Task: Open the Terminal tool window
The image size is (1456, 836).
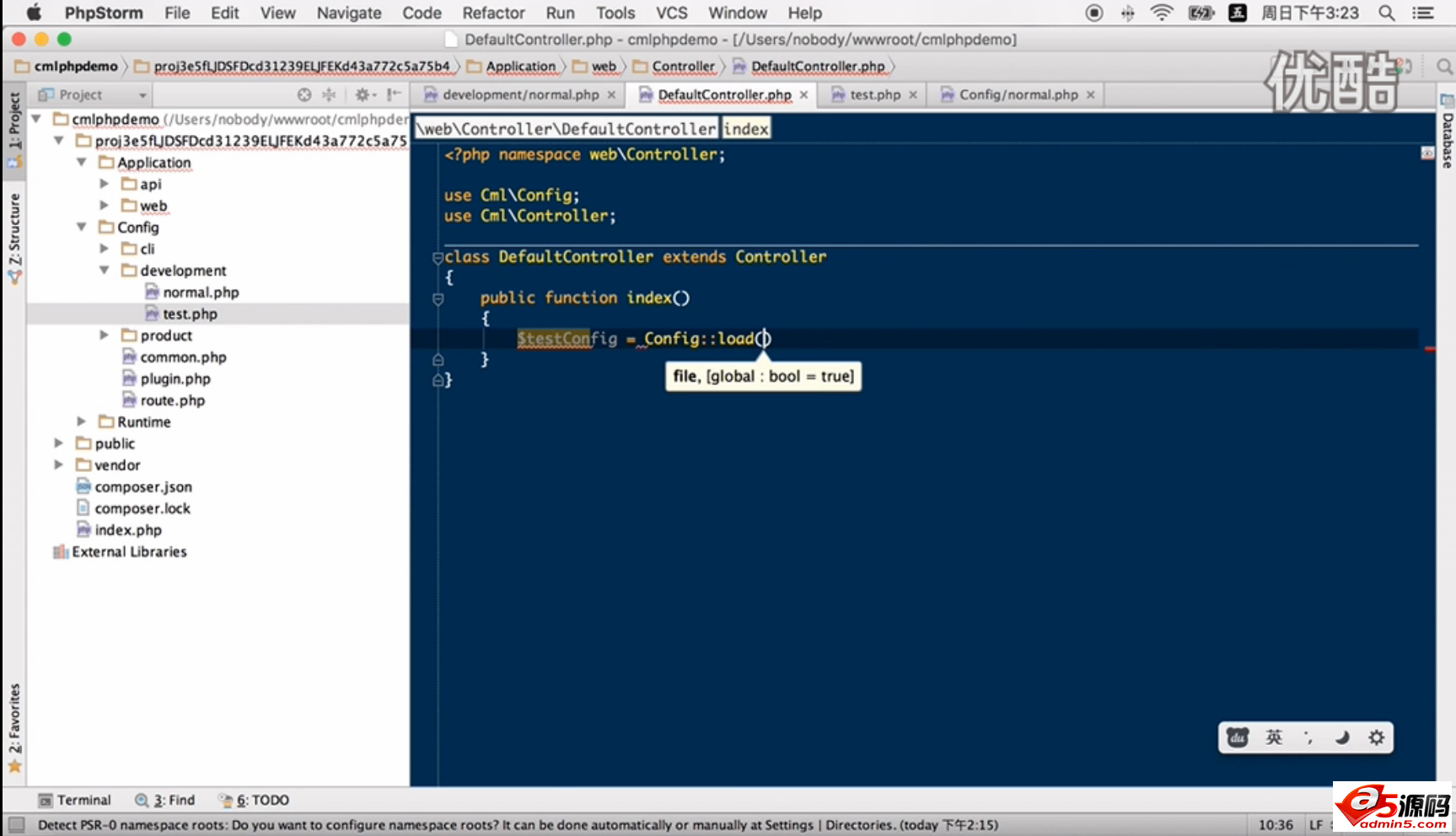Action: point(82,800)
